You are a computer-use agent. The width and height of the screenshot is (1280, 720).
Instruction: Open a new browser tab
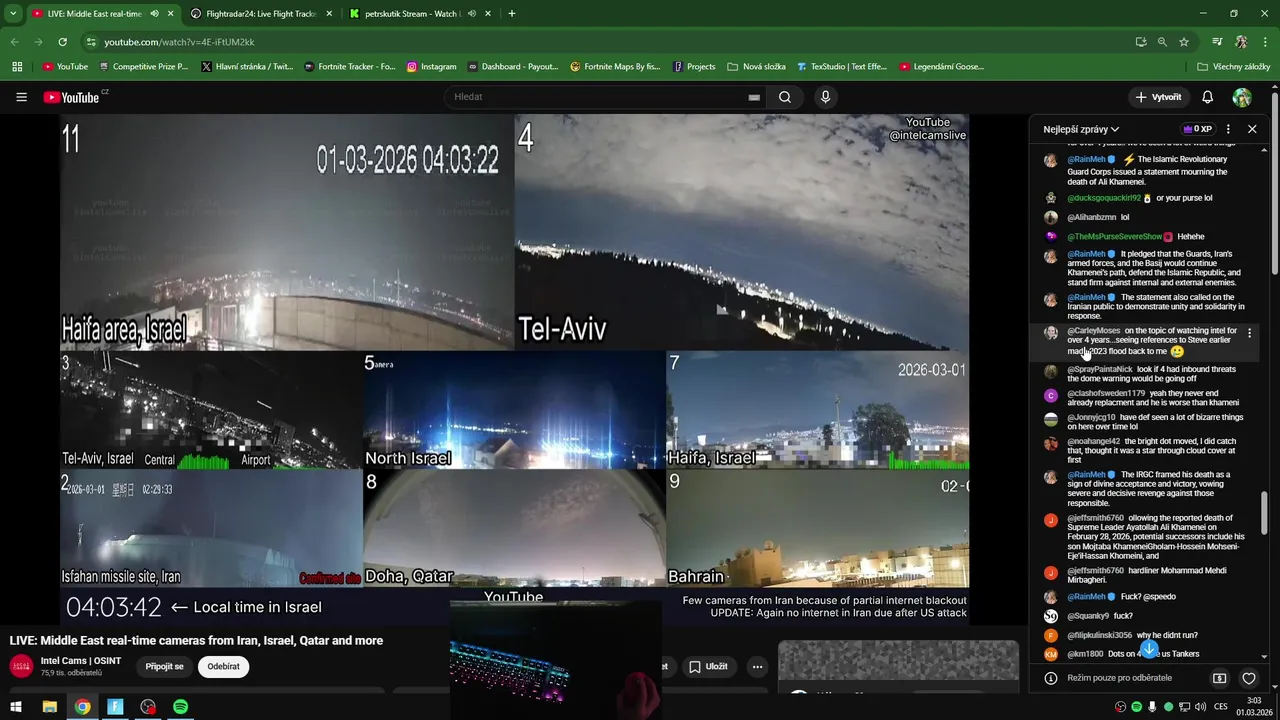(x=512, y=14)
